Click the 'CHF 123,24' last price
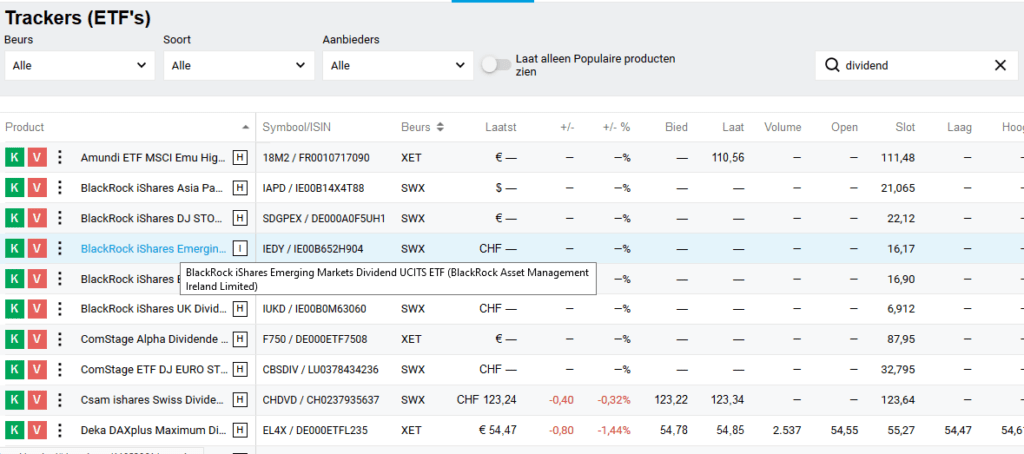Screen dimensions: 1024x454 (487, 400)
